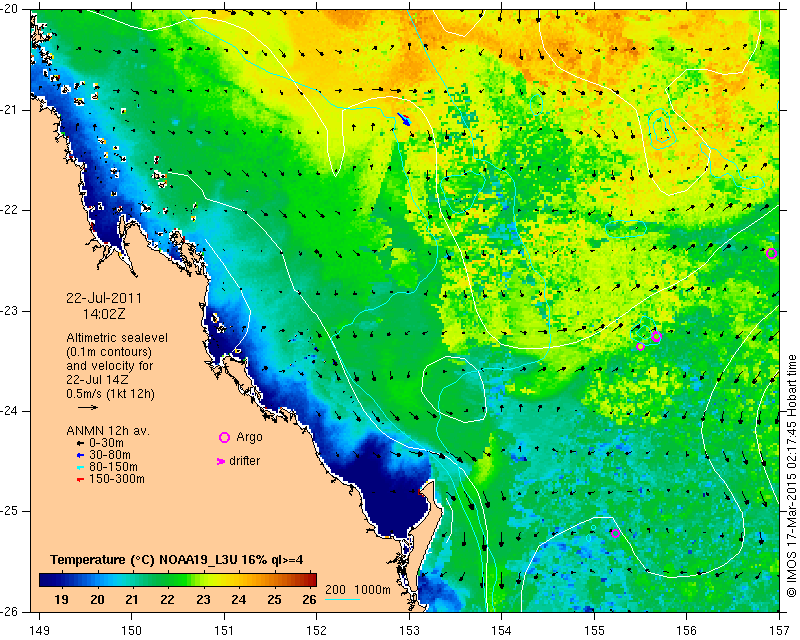Screen dimensions: 800x640
Task: Click the longitude axis label 151
Action: tap(224, 630)
